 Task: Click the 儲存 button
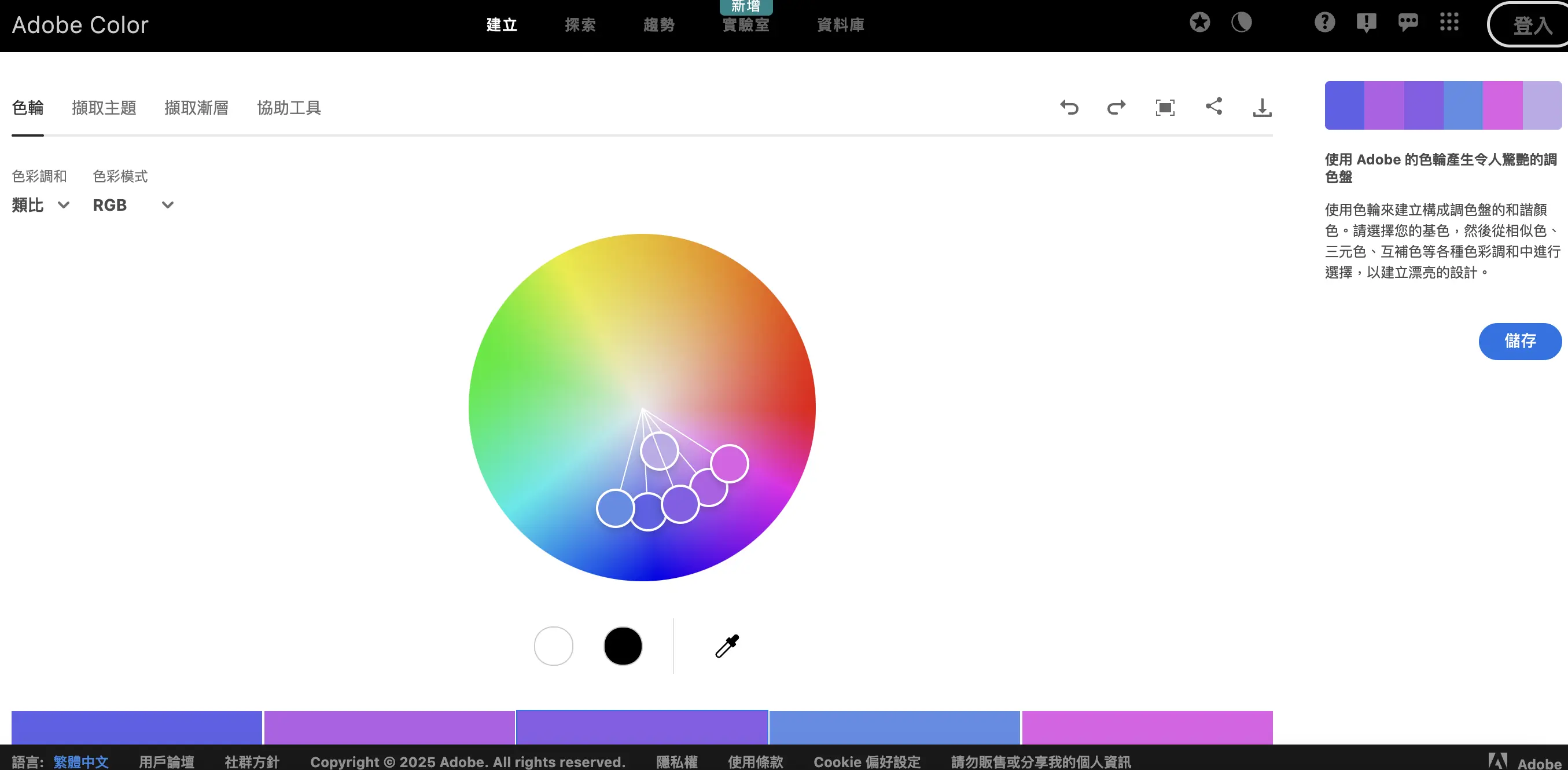[1520, 341]
